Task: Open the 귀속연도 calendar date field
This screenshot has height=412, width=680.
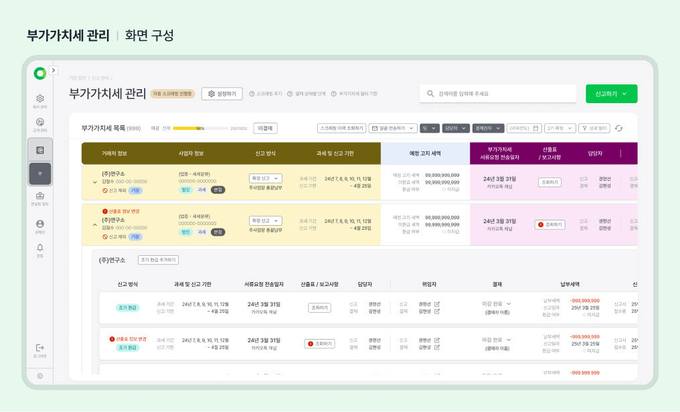Action: (524, 128)
